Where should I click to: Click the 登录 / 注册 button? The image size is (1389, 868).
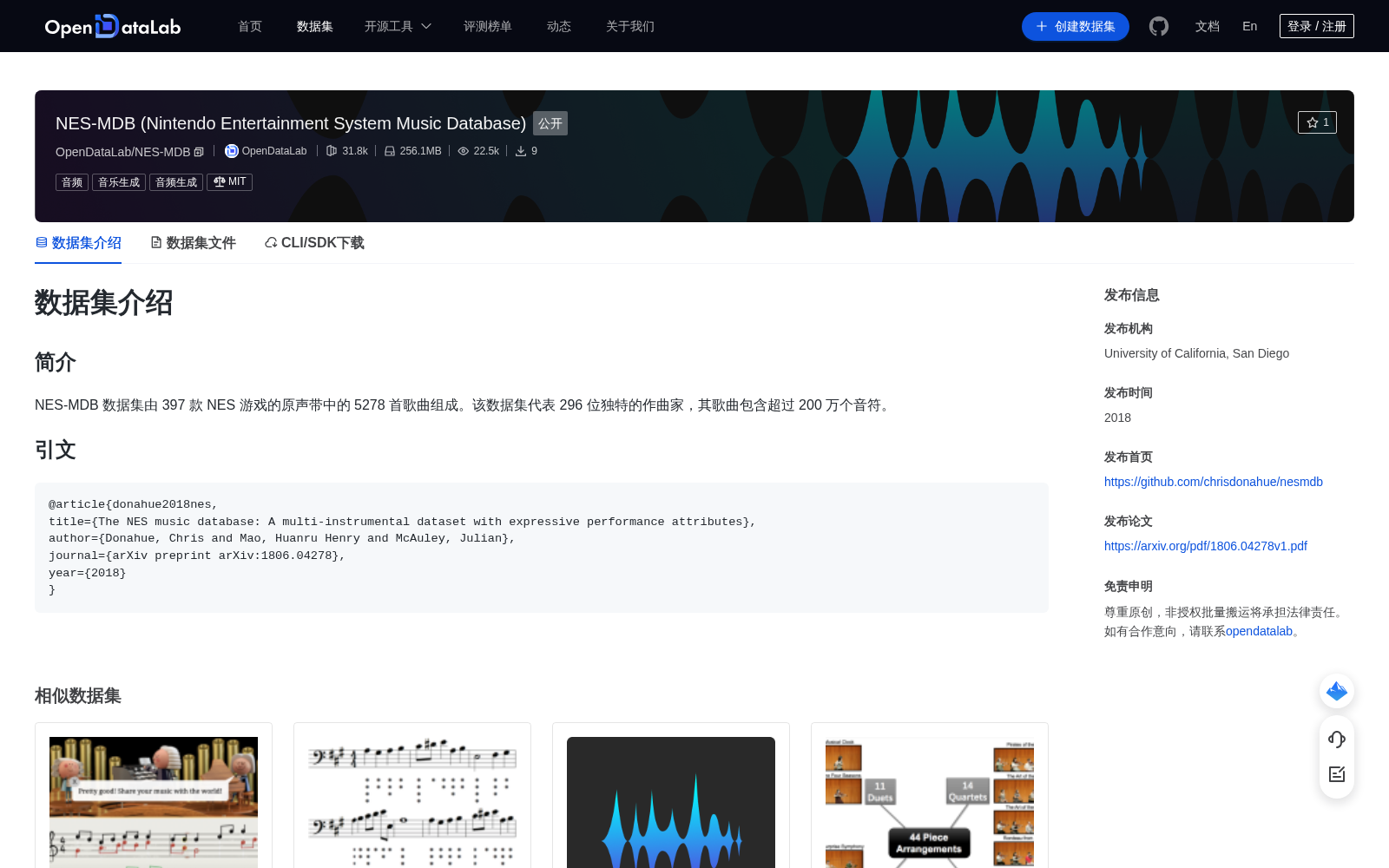(1316, 26)
